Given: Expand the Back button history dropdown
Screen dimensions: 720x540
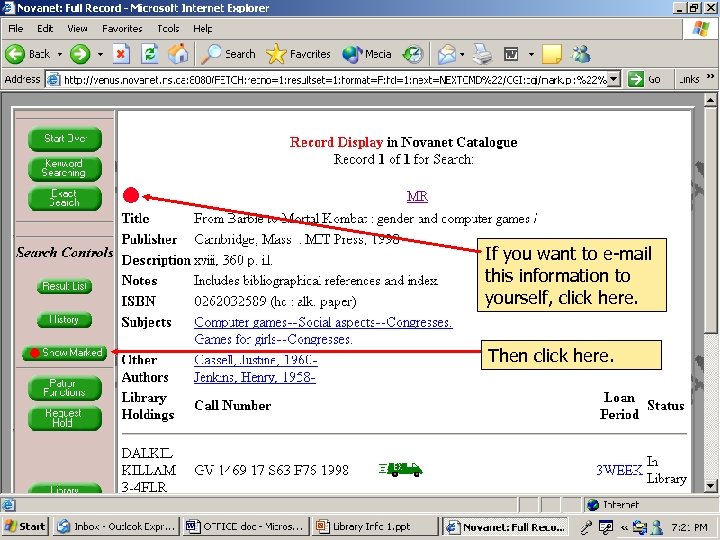Looking at the screenshot, I should pyautogui.click(x=60, y=54).
